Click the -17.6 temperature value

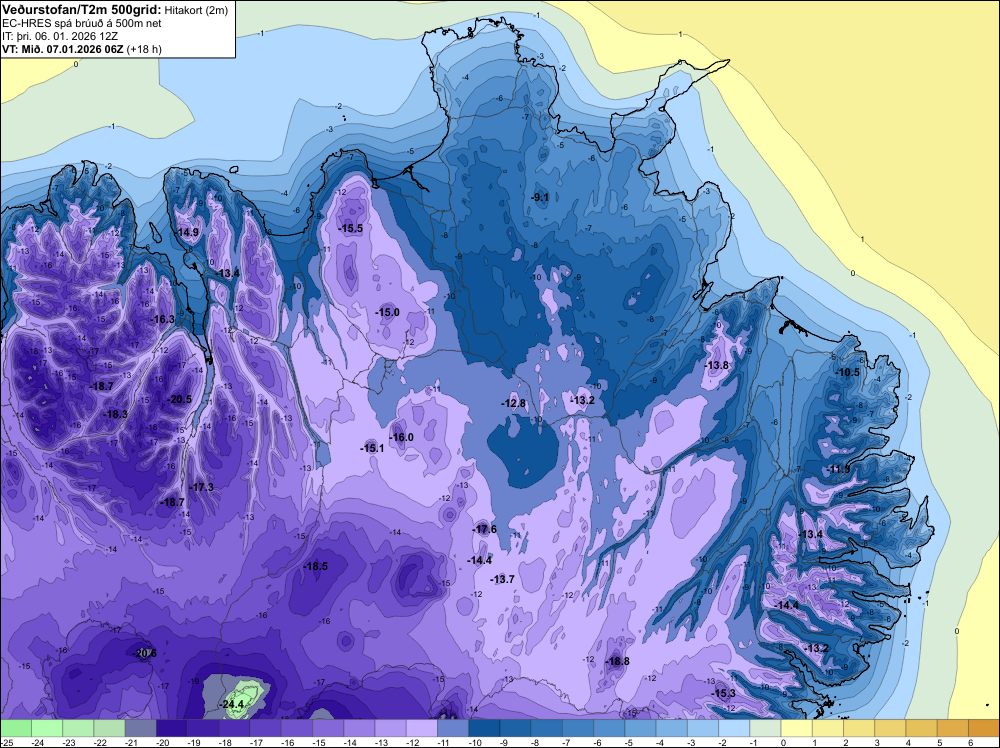pyautogui.click(x=485, y=529)
